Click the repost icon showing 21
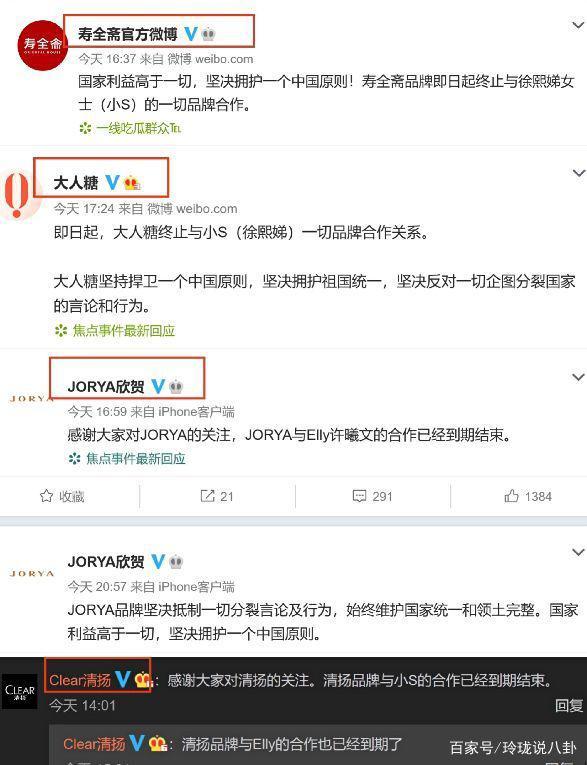 [x=207, y=496]
